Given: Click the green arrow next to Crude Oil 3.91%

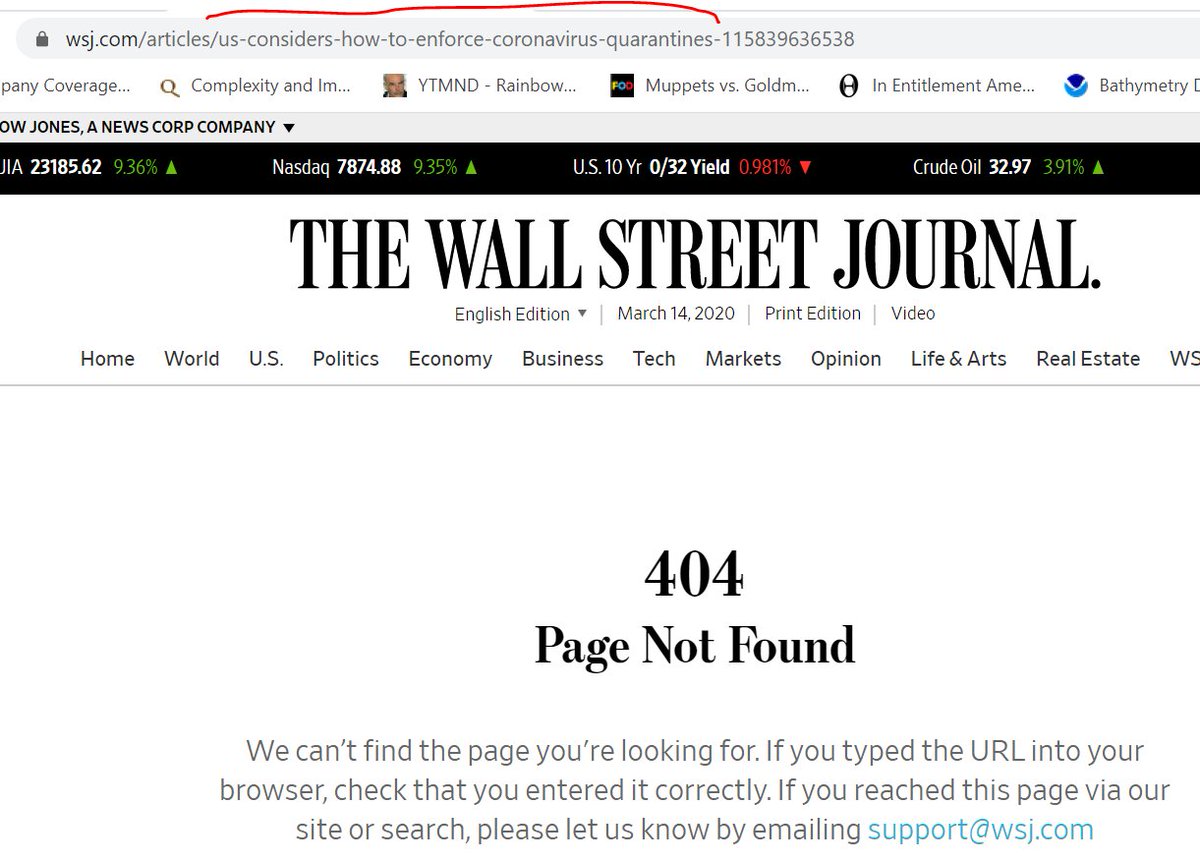Looking at the screenshot, I should click(x=1099, y=167).
